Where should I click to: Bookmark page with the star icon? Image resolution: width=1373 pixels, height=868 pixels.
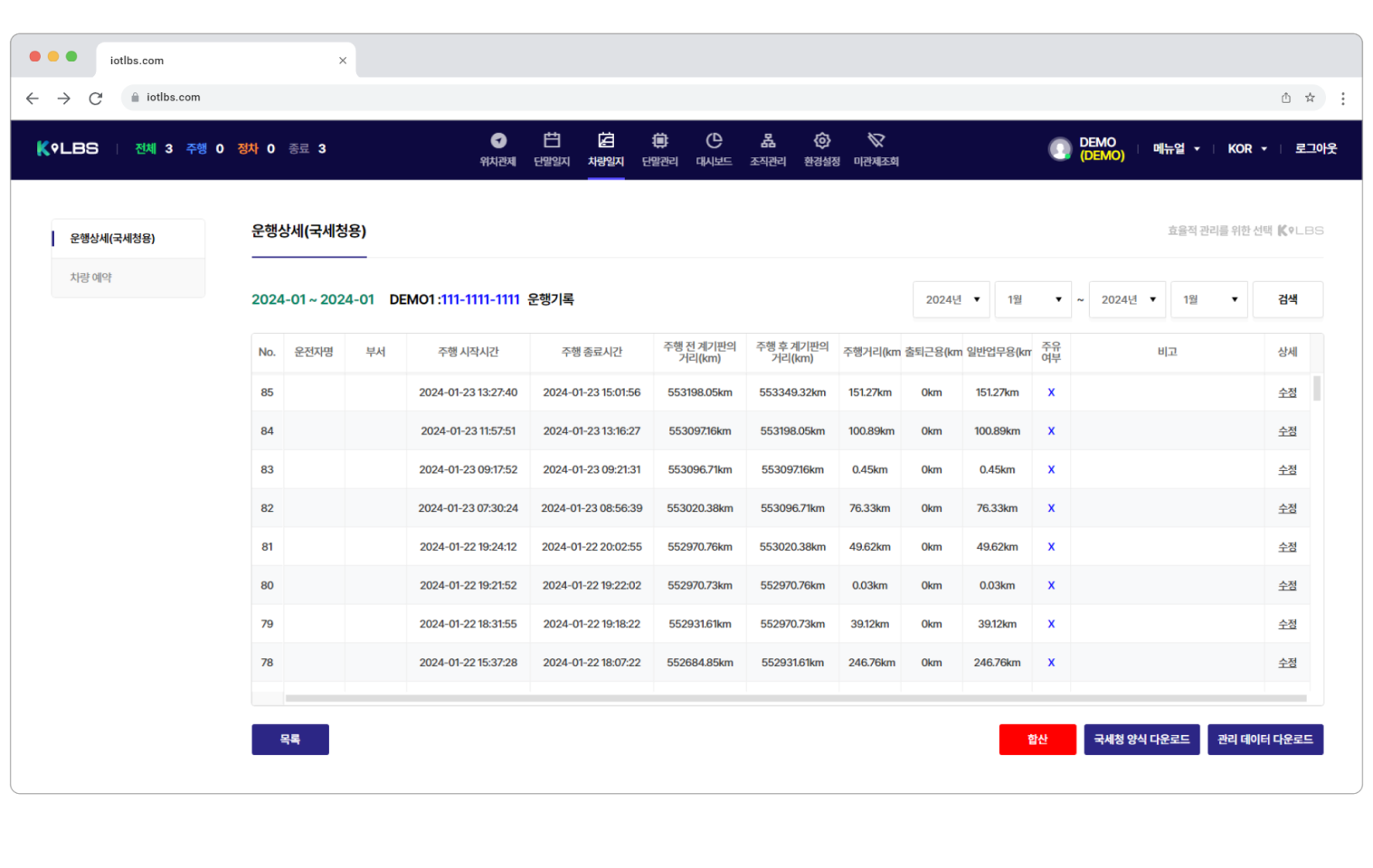pyautogui.click(x=1310, y=98)
